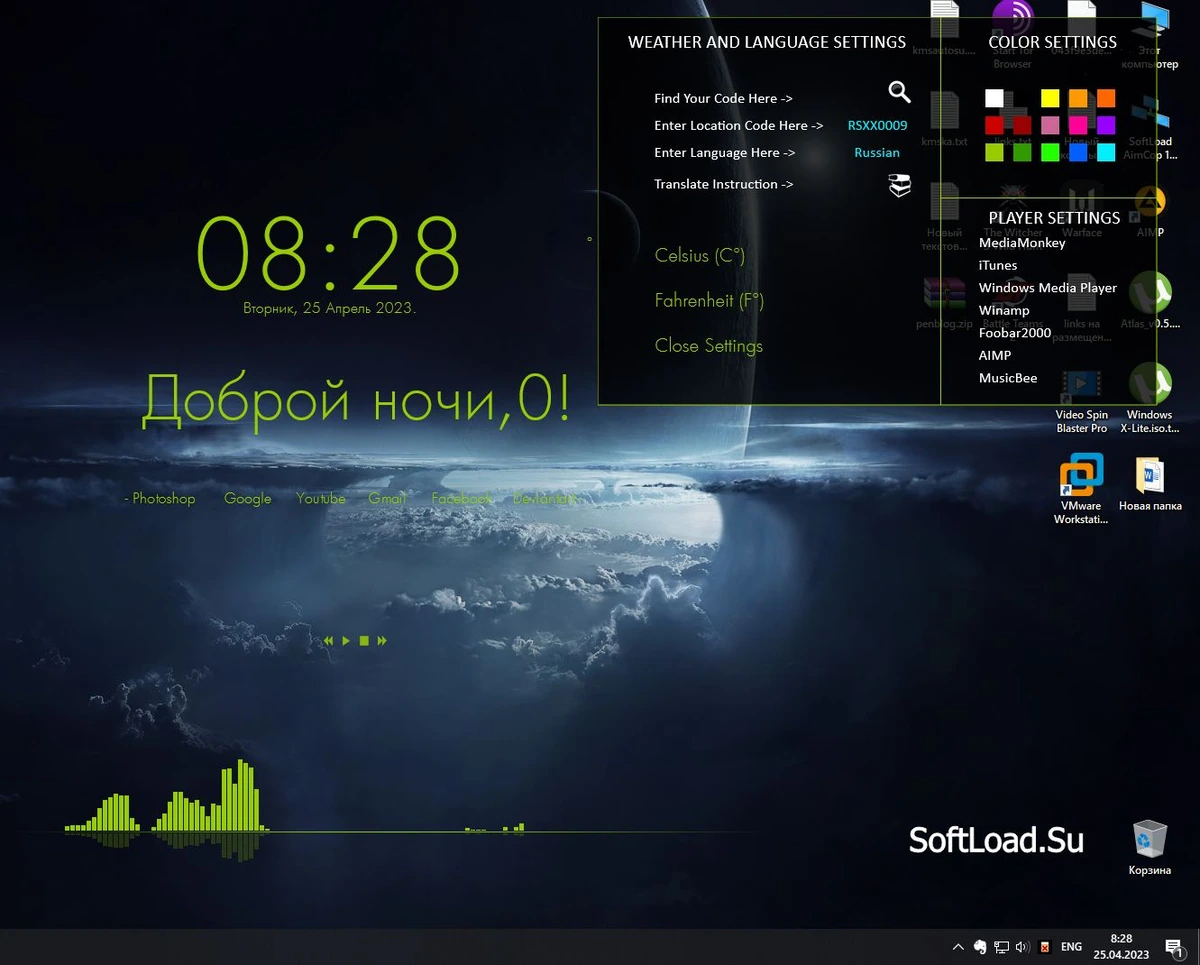Pick the purple color swatch
This screenshot has height=965, width=1200.
point(1106,125)
